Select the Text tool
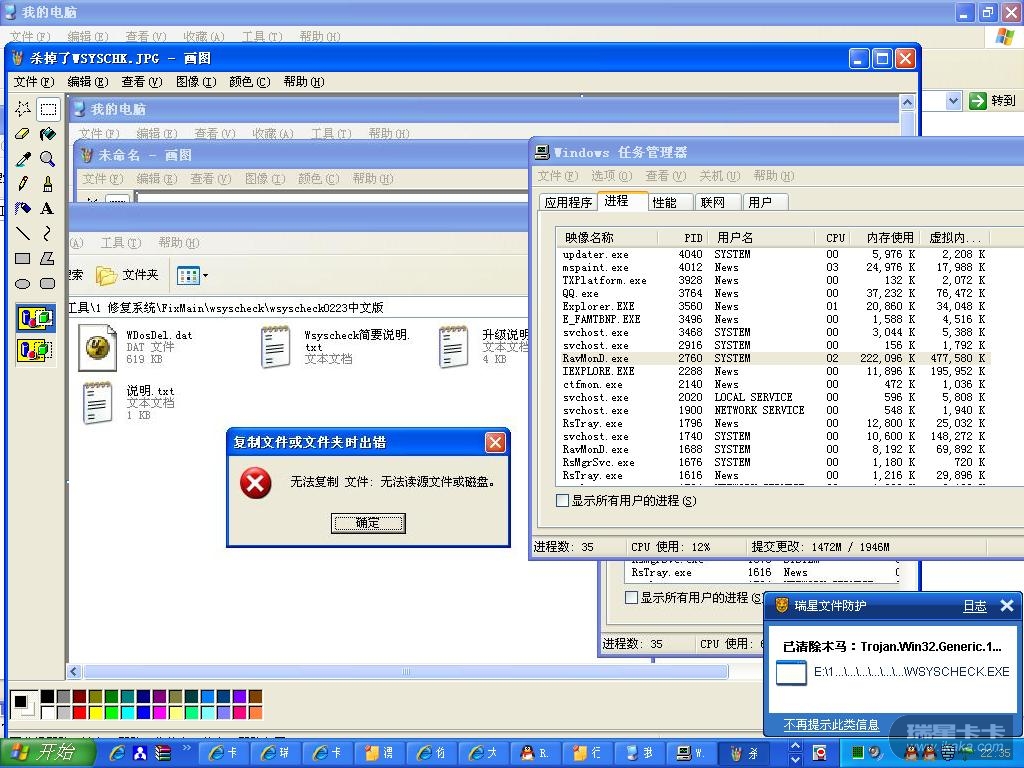 47,209
